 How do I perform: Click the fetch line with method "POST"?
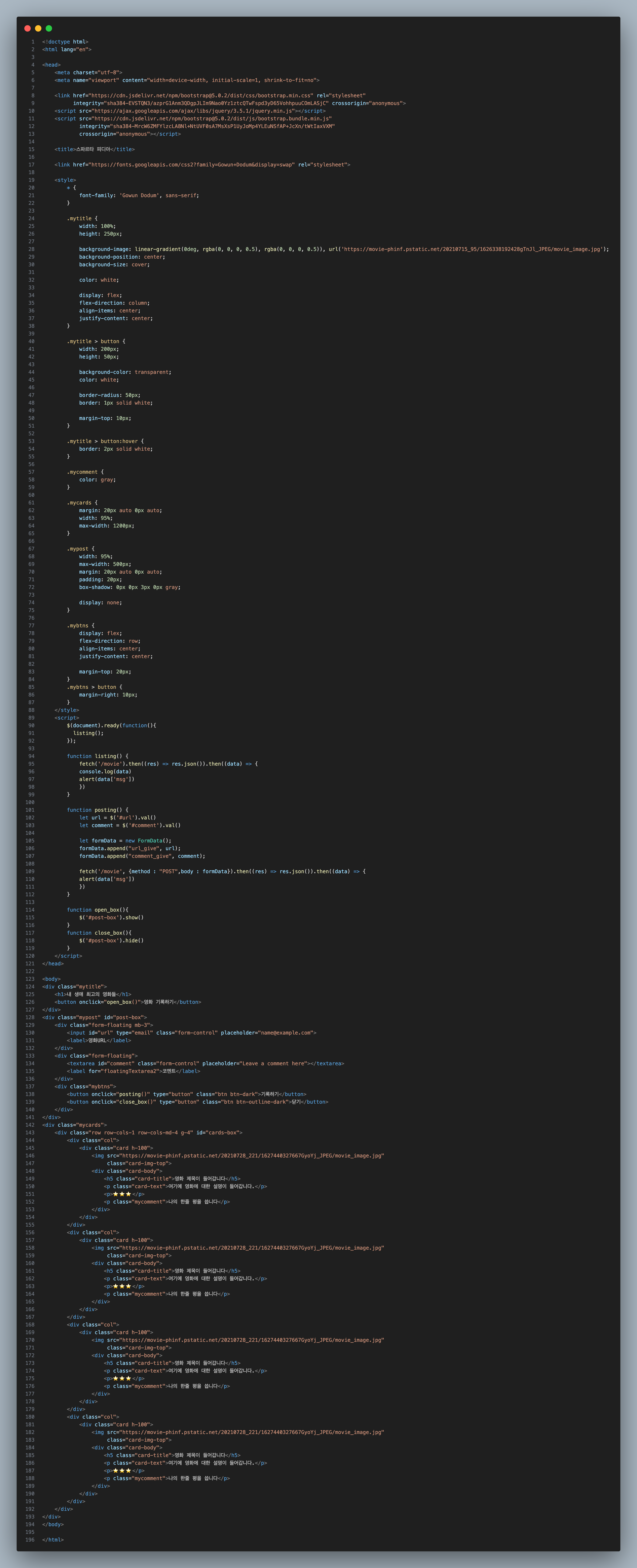(x=223, y=872)
